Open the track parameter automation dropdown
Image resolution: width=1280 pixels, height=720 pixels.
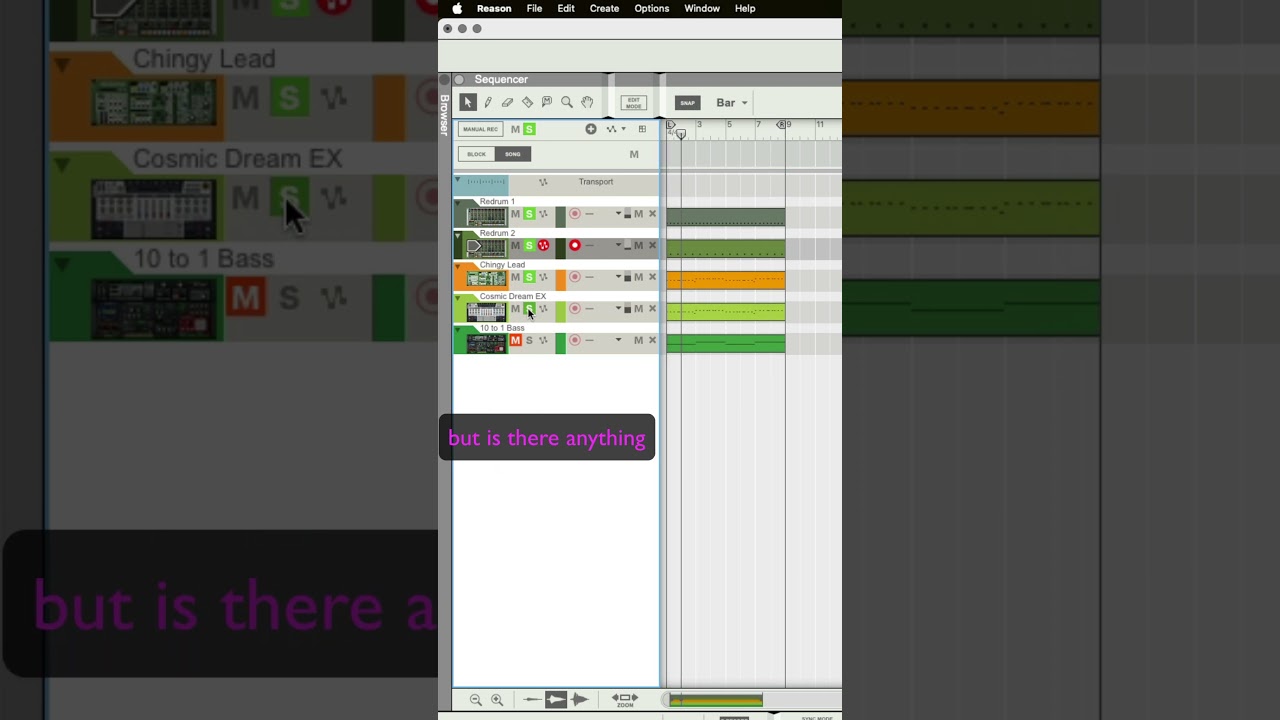615,129
